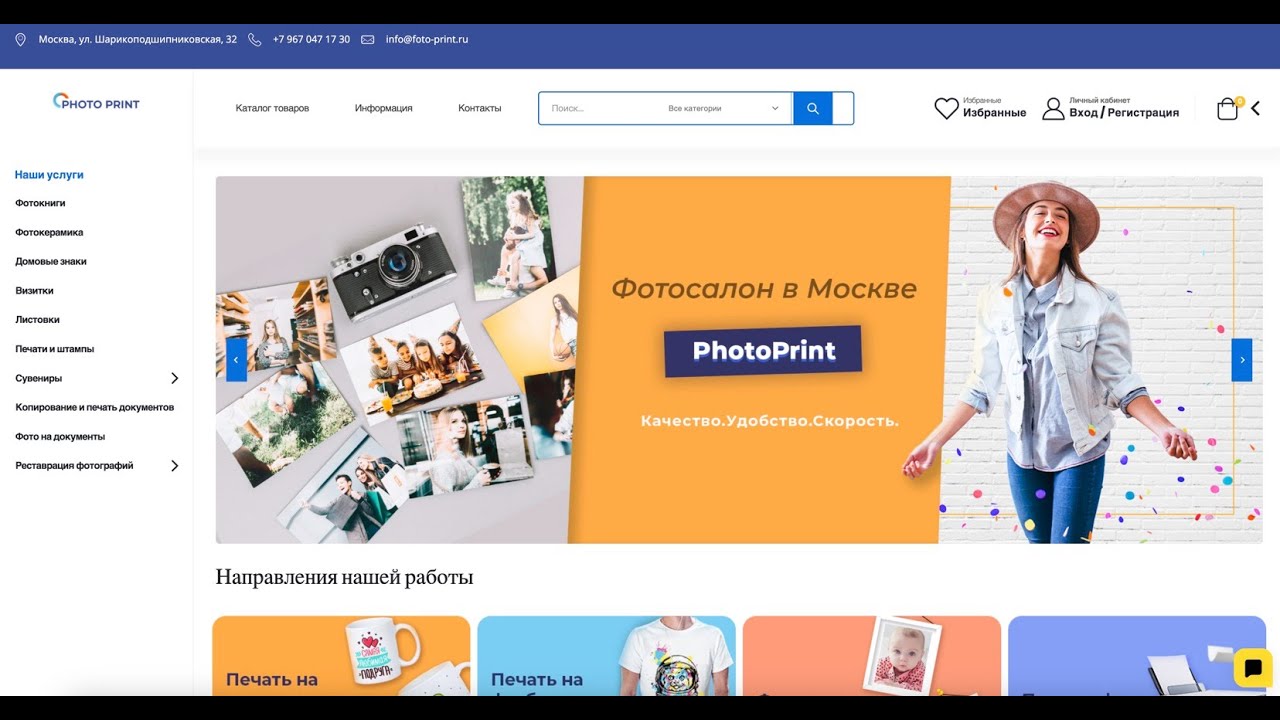Click into the Поиск search field
1280x720 pixels.
pyautogui.click(x=600, y=108)
